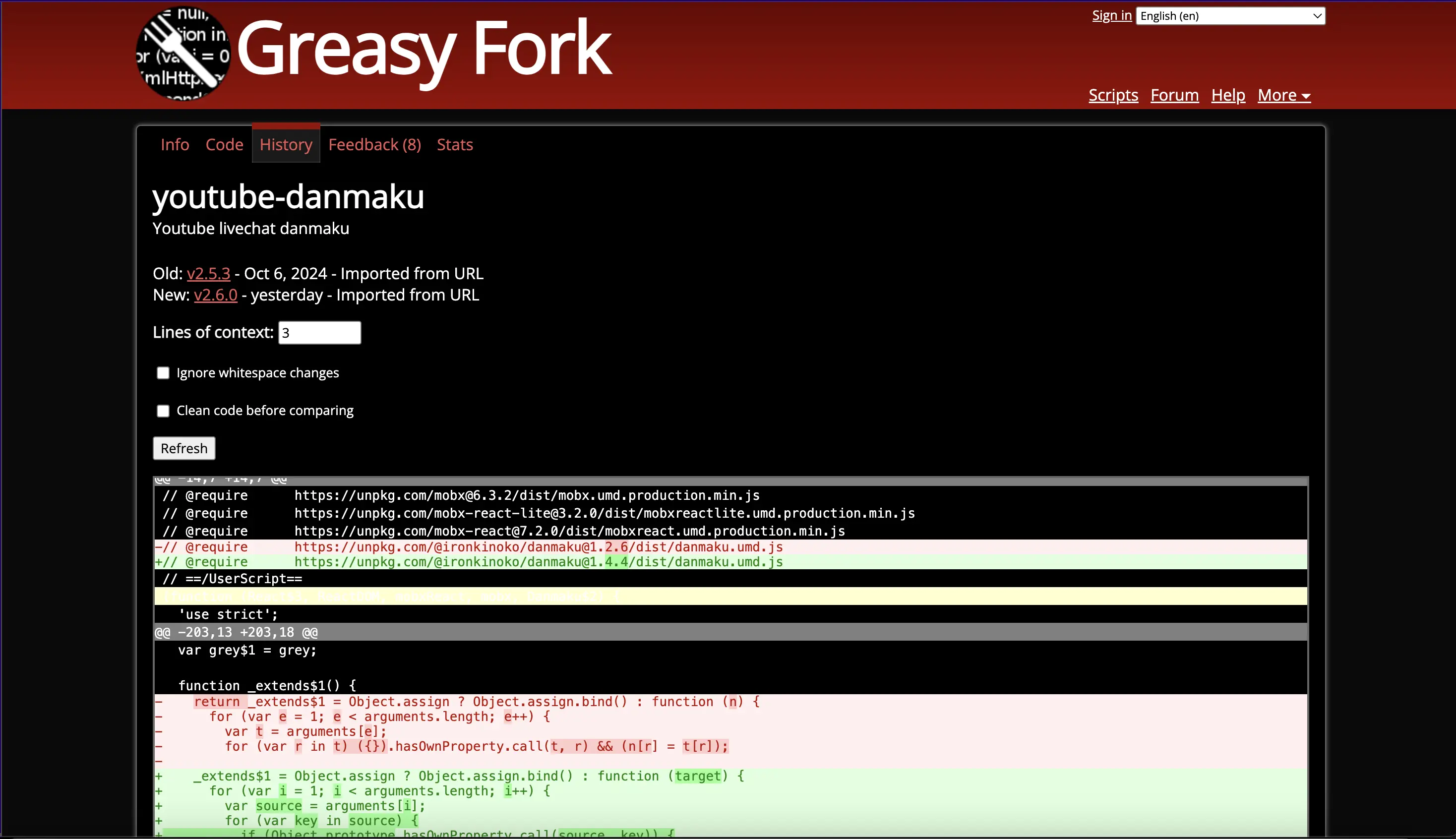Enable Clean code before comparing checkbox
The width and height of the screenshot is (1456, 839).
(x=163, y=411)
